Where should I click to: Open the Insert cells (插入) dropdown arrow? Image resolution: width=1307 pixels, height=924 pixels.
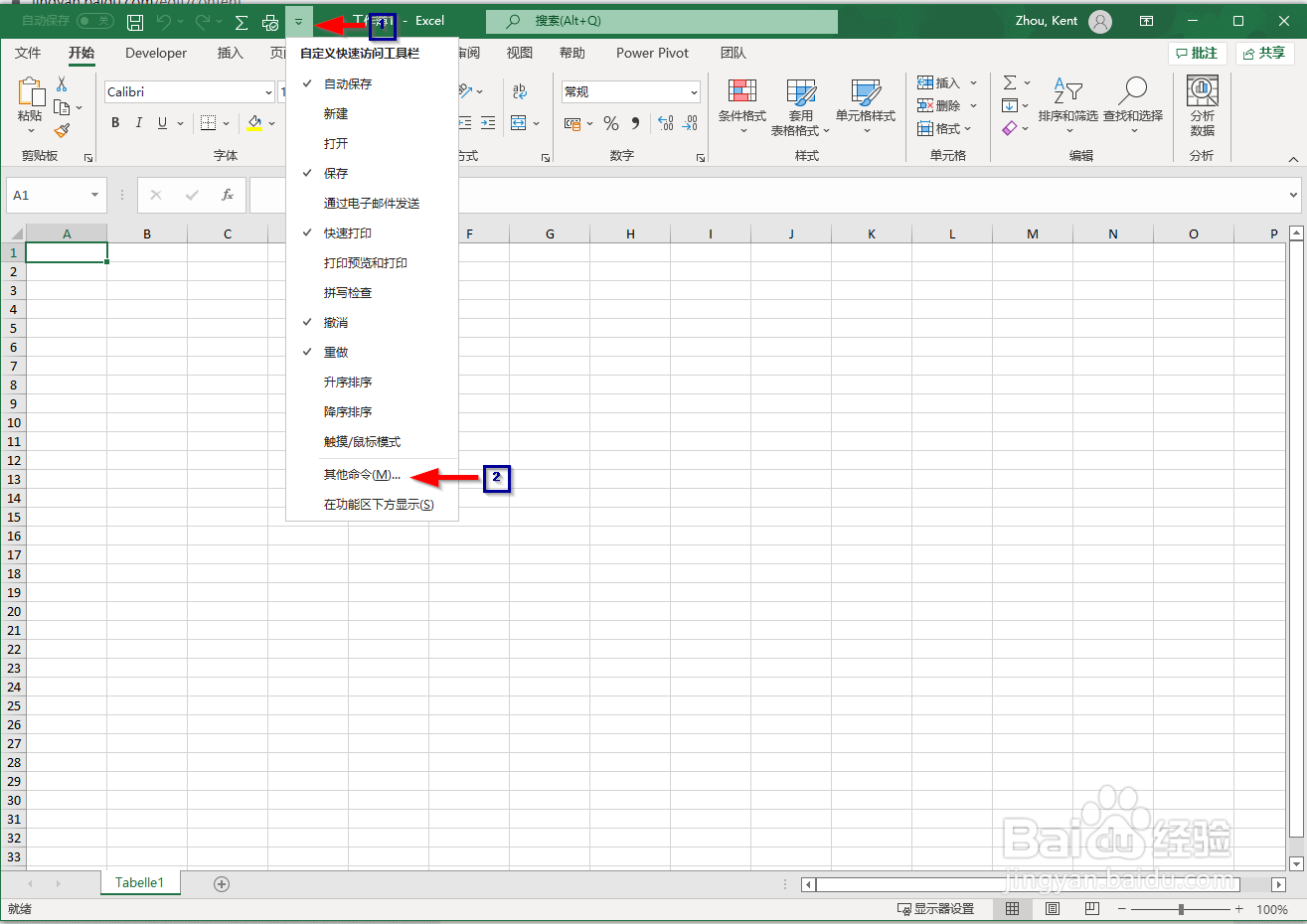(973, 82)
